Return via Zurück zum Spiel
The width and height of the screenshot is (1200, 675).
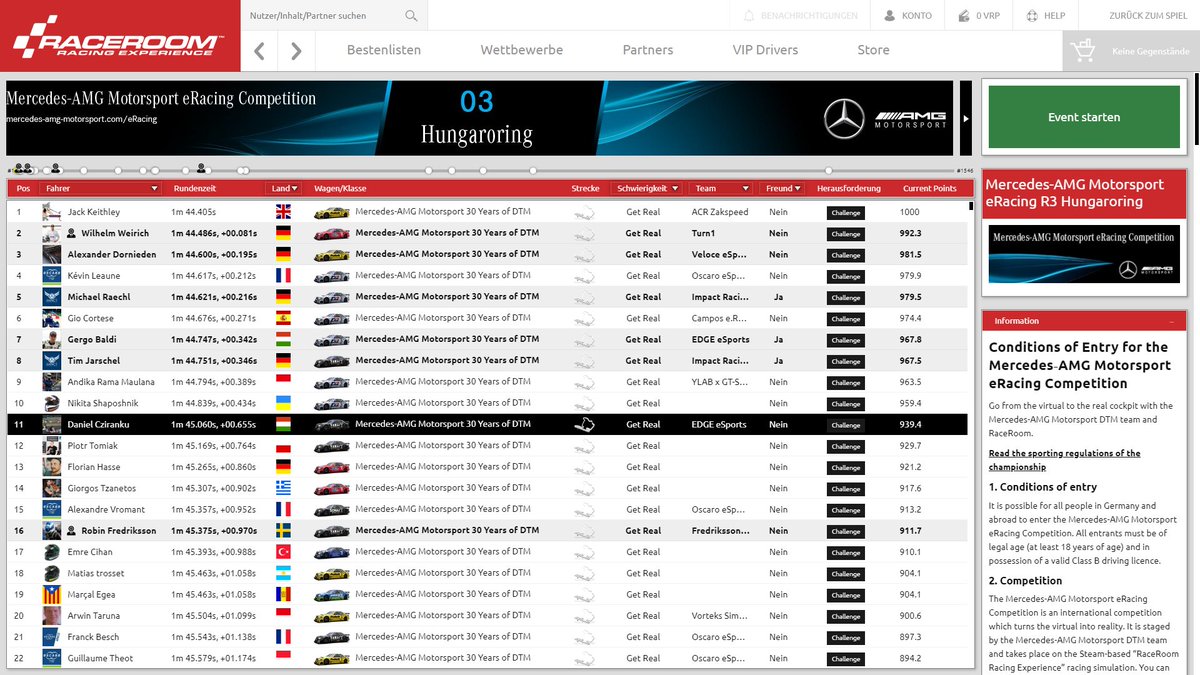click(x=1149, y=16)
